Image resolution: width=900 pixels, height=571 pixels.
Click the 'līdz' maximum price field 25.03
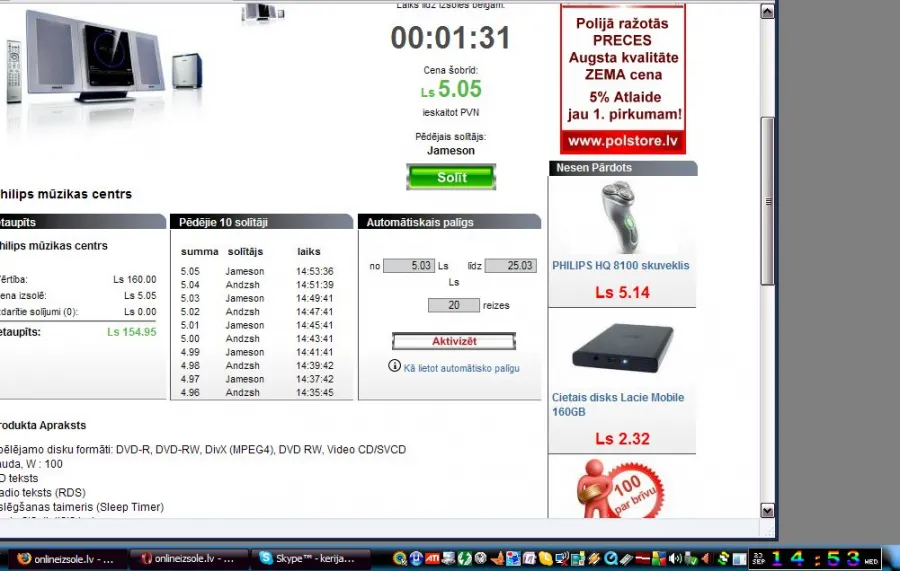[510, 266]
